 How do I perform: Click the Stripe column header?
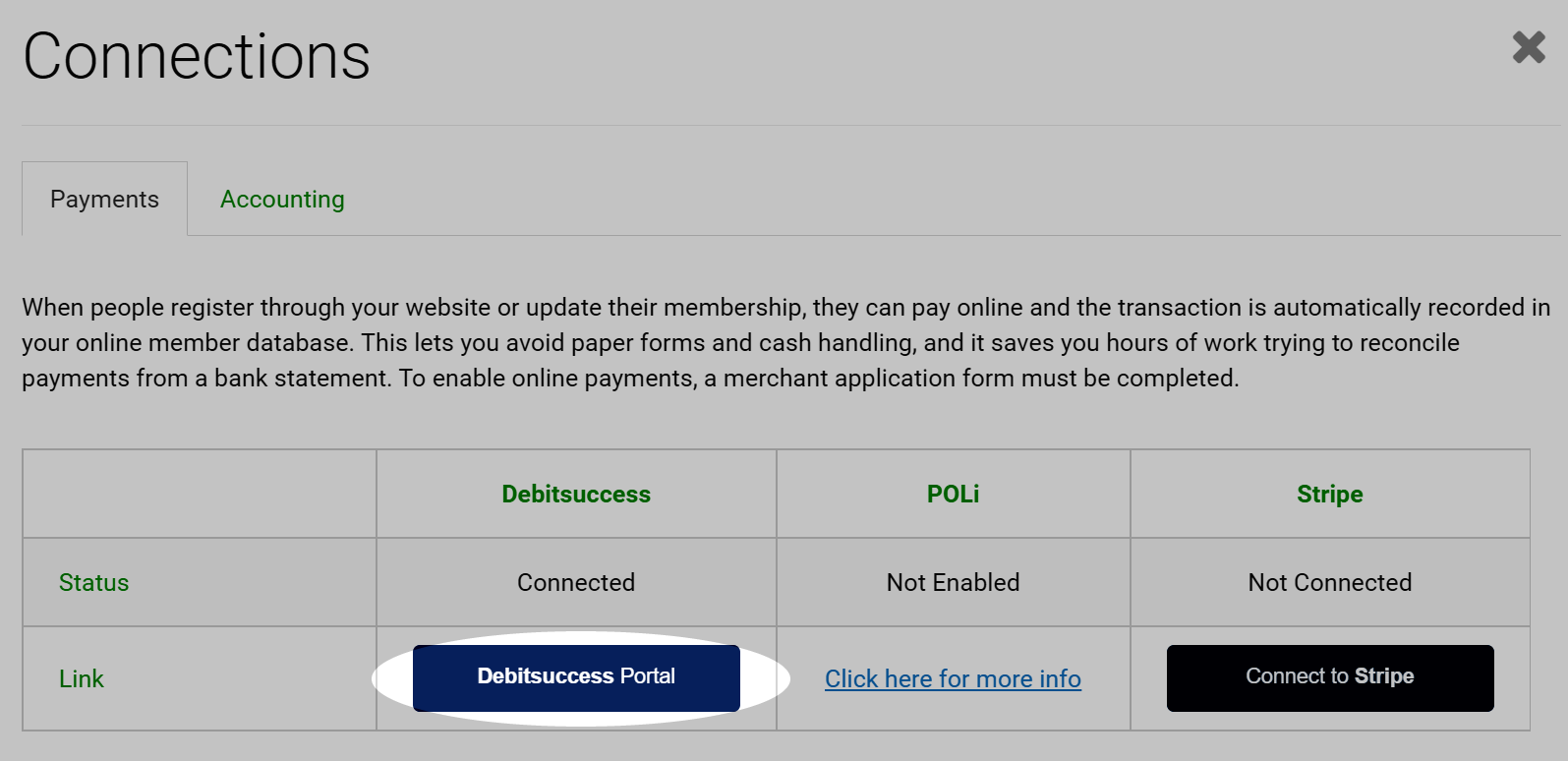1330,494
